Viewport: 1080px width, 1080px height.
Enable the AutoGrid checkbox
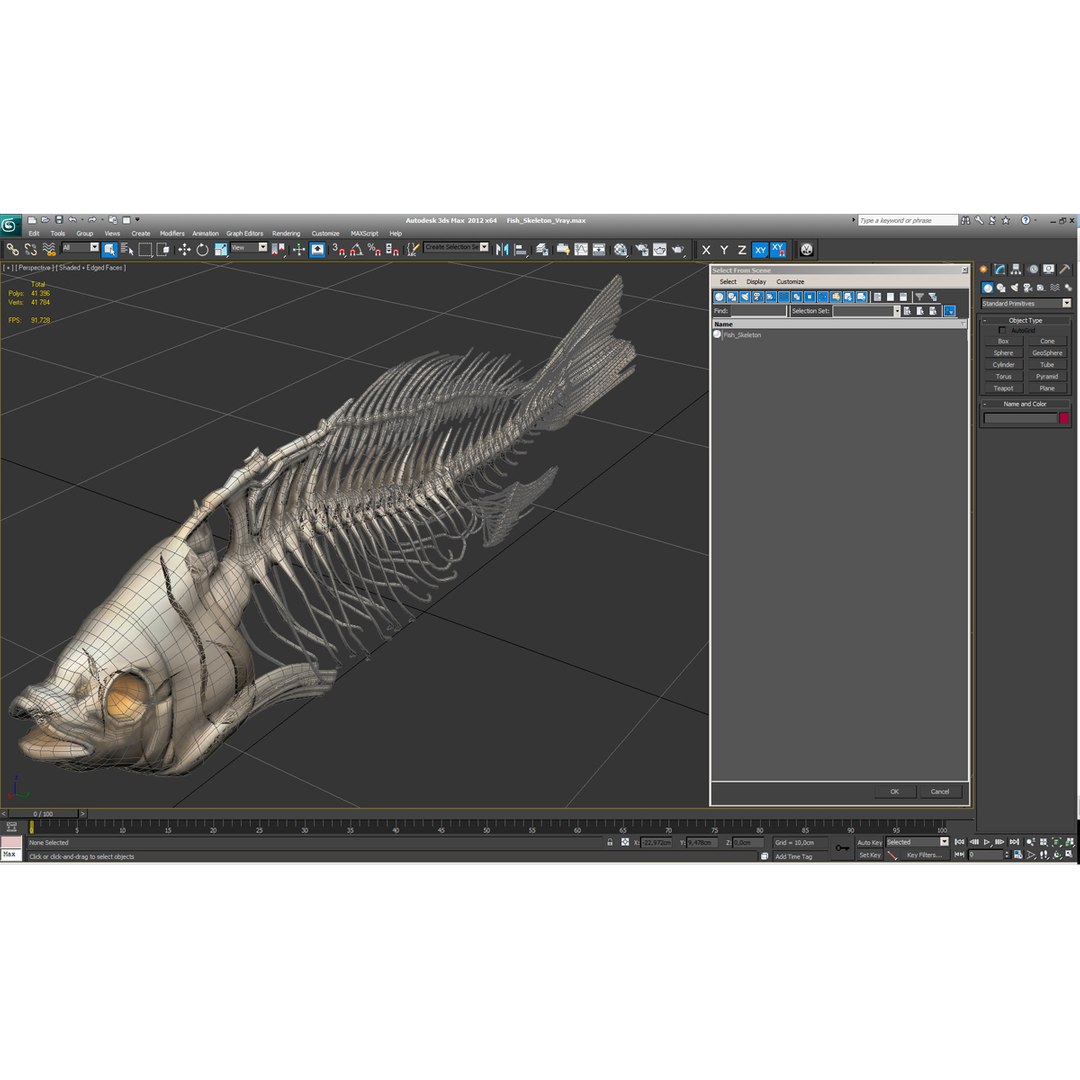1002,331
